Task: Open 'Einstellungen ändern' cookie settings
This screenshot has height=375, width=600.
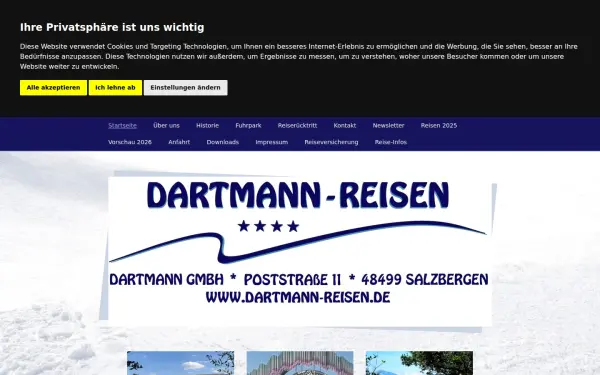Action: 185,88
